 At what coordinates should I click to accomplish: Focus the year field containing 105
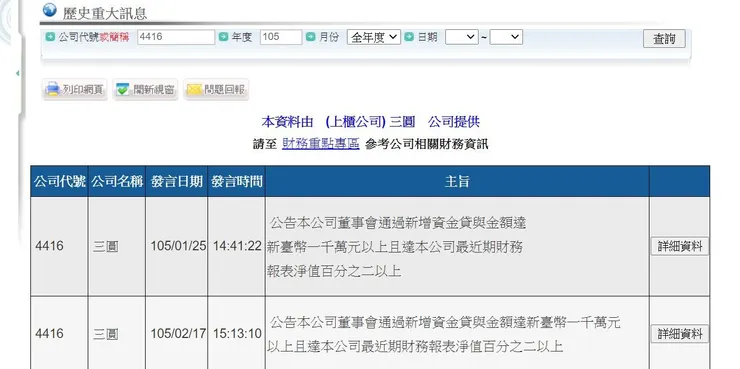click(x=281, y=37)
